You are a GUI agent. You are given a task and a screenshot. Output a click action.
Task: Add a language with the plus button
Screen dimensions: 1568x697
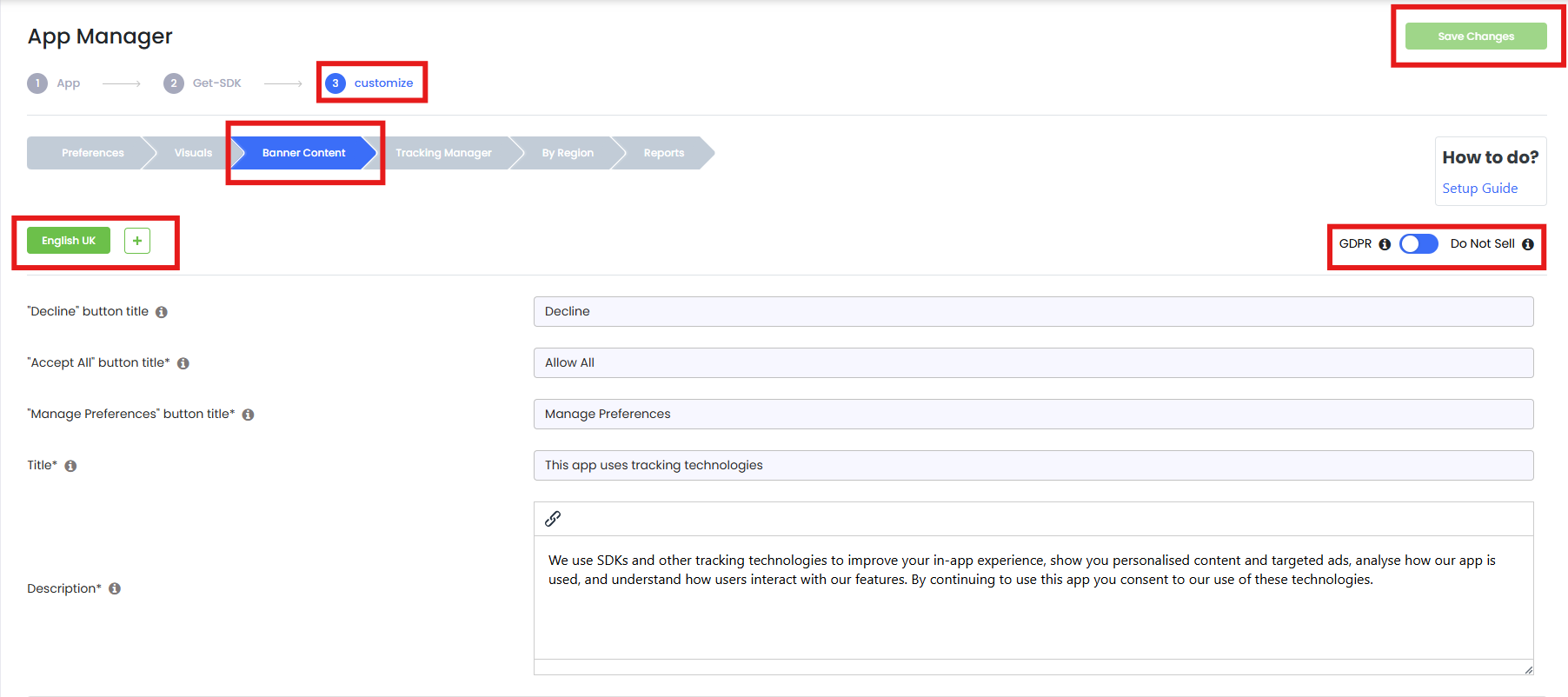(x=137, y=241)
